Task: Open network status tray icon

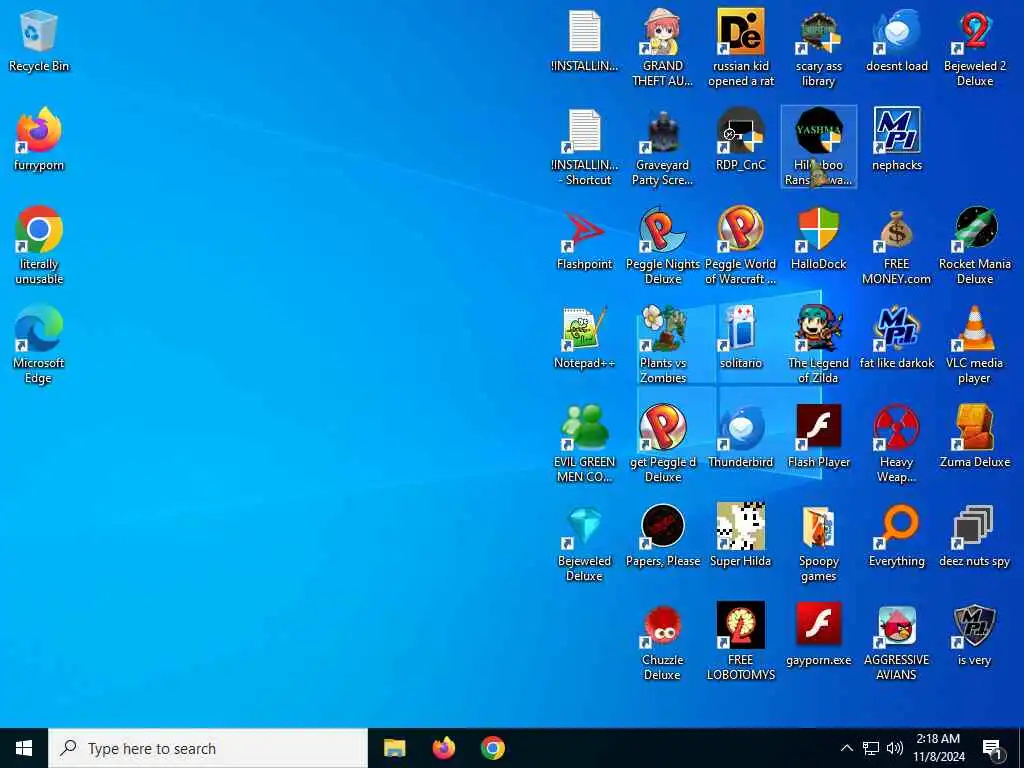Action: point(871,748)
